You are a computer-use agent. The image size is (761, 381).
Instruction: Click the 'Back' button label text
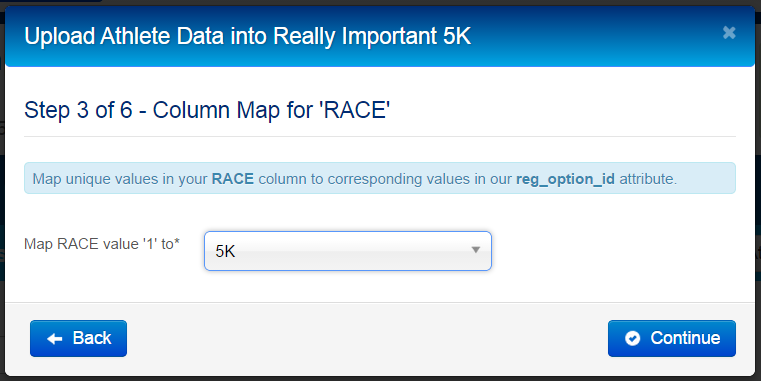click(92, 338)
